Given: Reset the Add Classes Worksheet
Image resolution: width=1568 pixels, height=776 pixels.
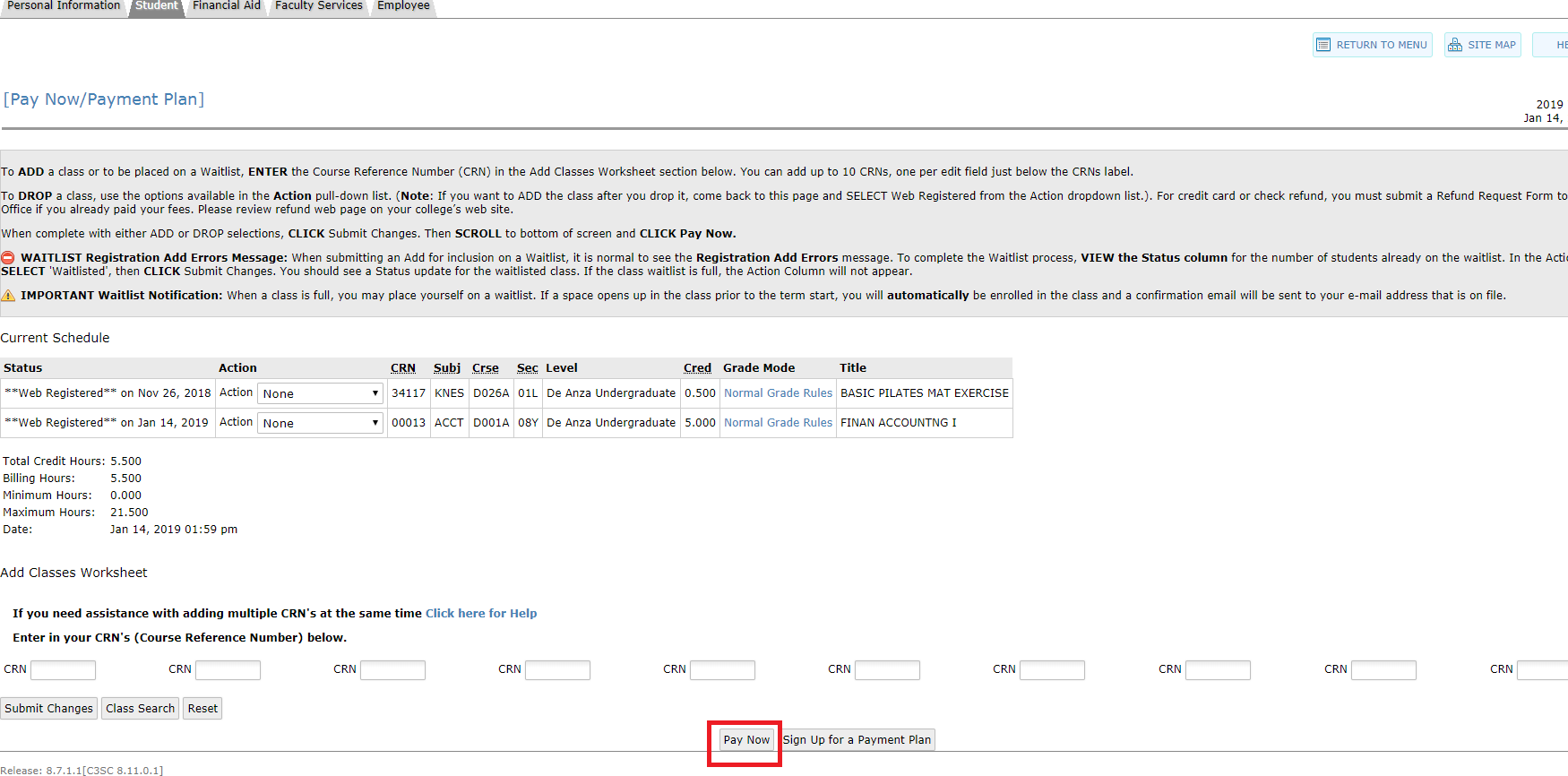Looking at the screenshot, I should [202, 709].
